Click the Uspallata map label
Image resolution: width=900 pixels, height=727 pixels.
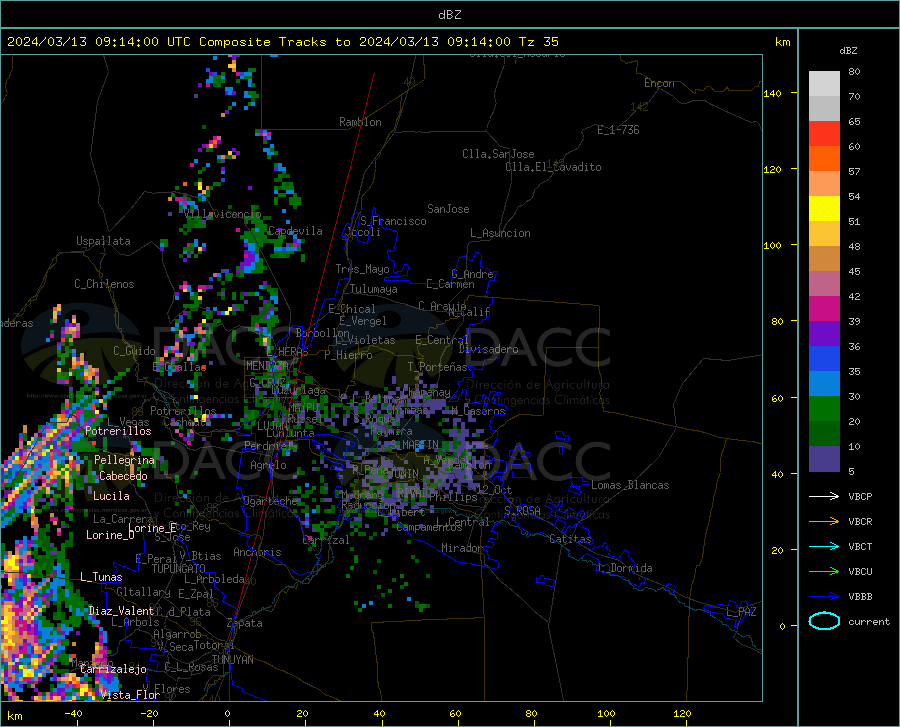pyautogui.click(x=103, y=241)
